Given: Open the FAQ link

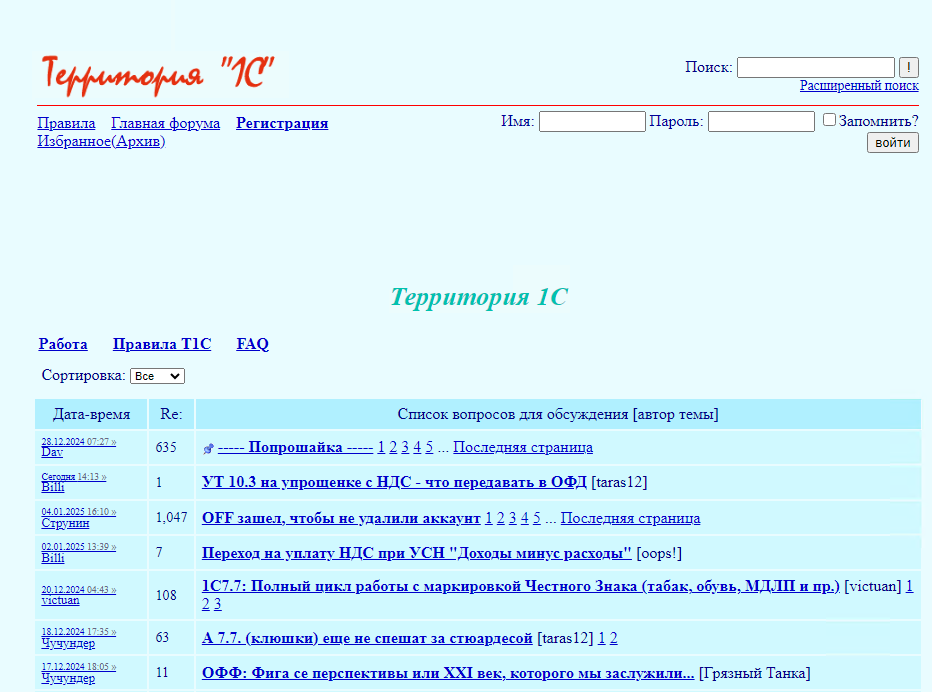Looking at the screenshot, I should click(253, 344).
